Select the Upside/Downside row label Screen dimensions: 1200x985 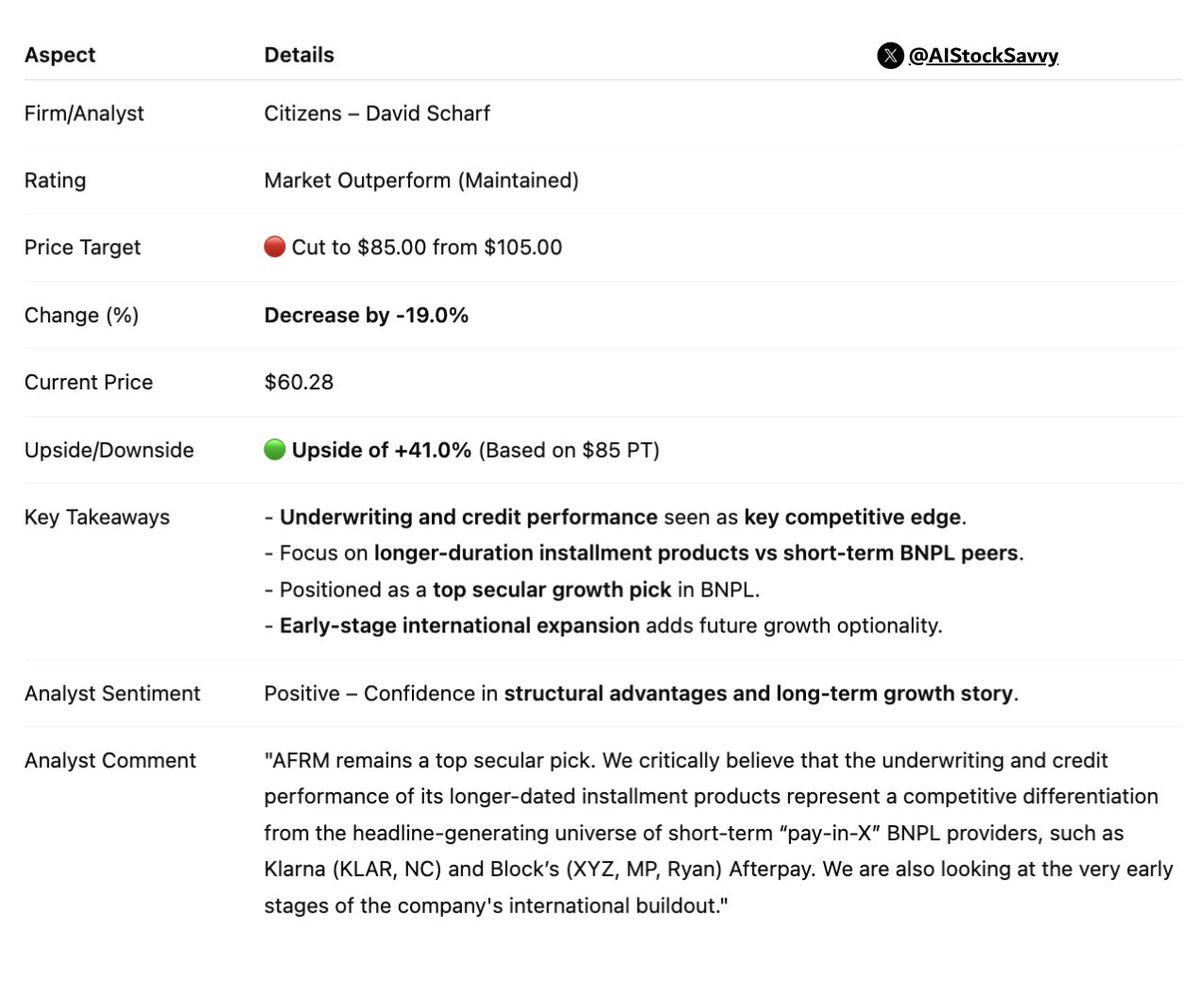click(x=109, y=450)
